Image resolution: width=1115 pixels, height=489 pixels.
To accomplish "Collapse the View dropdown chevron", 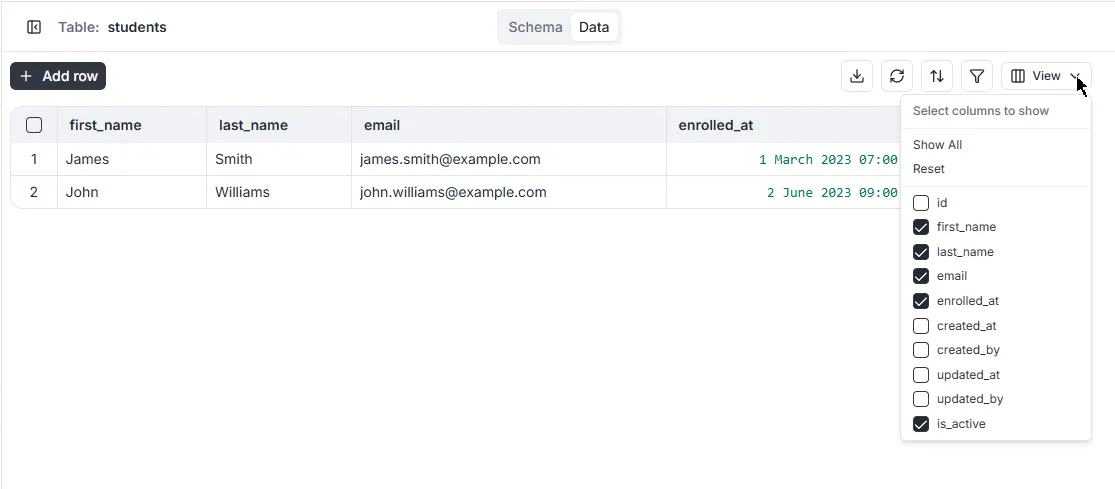I will (x=1074, y=76).
